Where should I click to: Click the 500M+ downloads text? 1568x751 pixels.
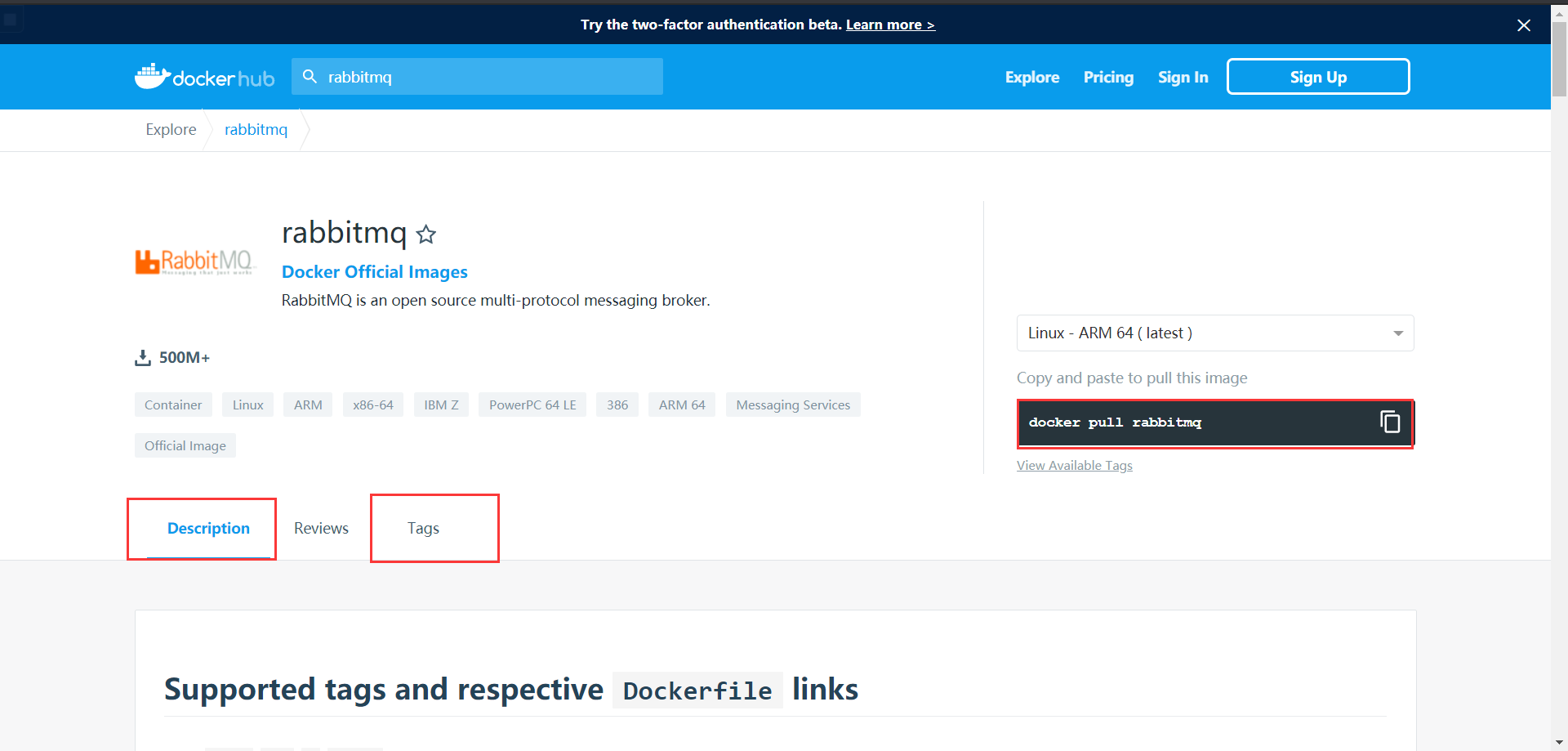(x=185, y=358)
